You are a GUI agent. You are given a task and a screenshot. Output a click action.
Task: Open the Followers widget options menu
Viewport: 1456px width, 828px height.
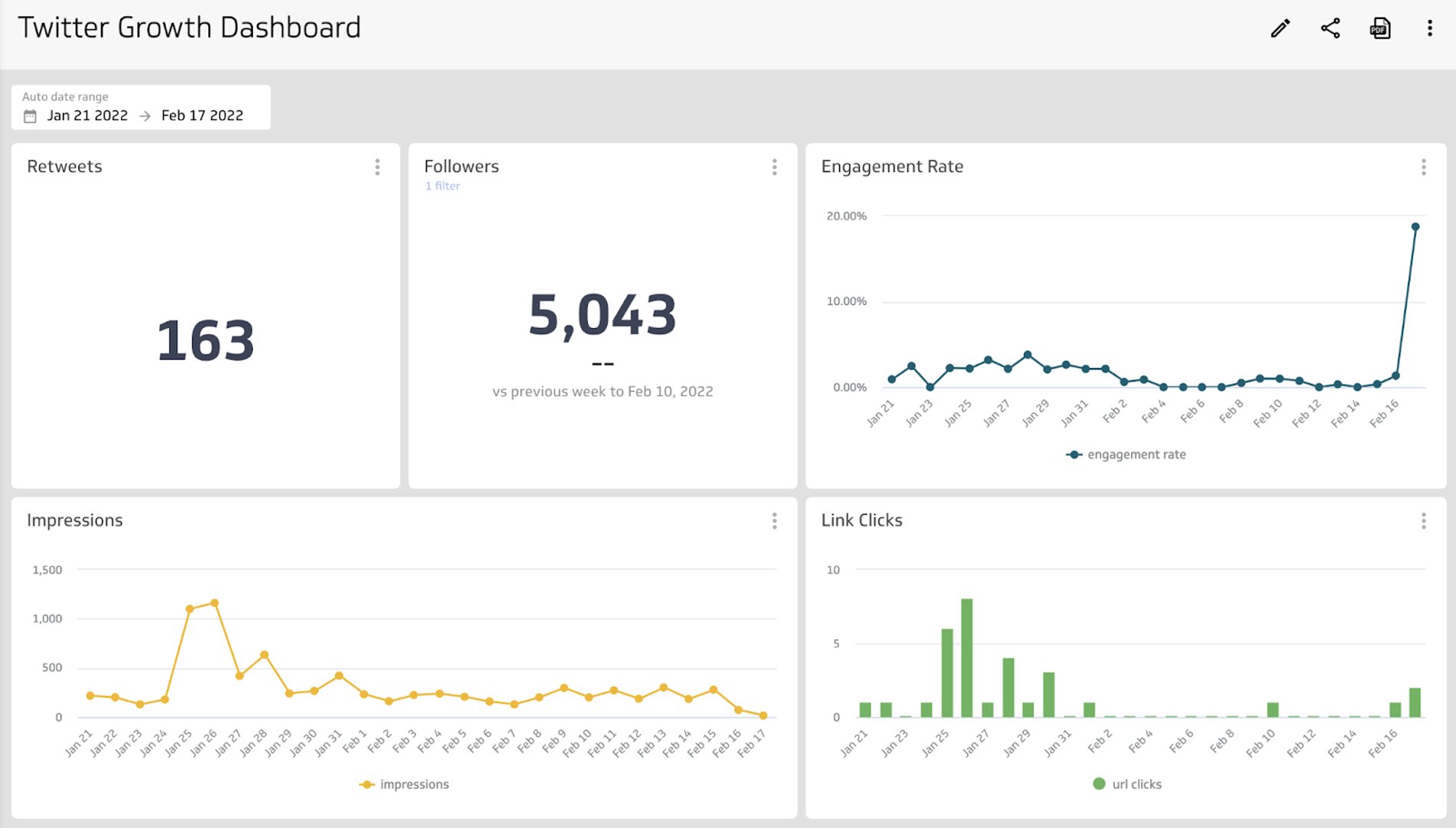point(775,167)
